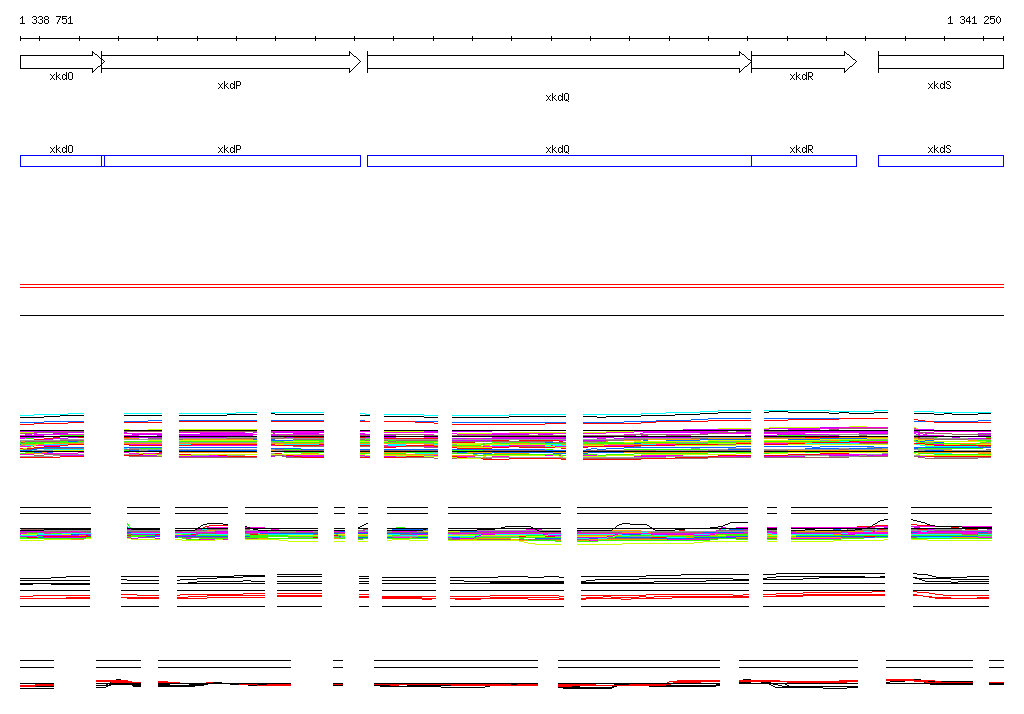Select the blue xkdS annotation box
This screenshot has width=1024, height=714.
(941, 161)
